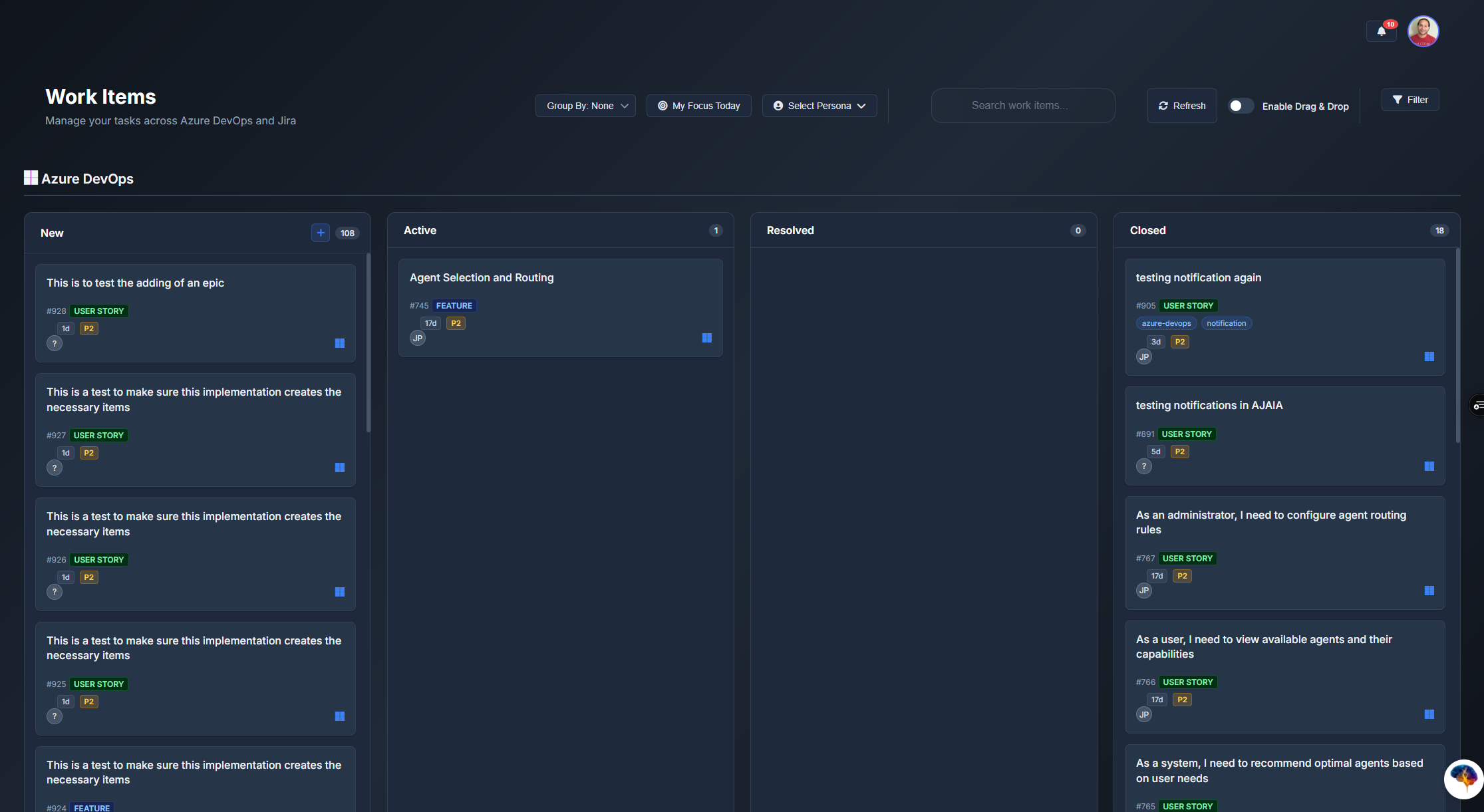Click the JP avatar on Agent Selection card
Screen dimensions: 1484x812
[x=418, y=338]
